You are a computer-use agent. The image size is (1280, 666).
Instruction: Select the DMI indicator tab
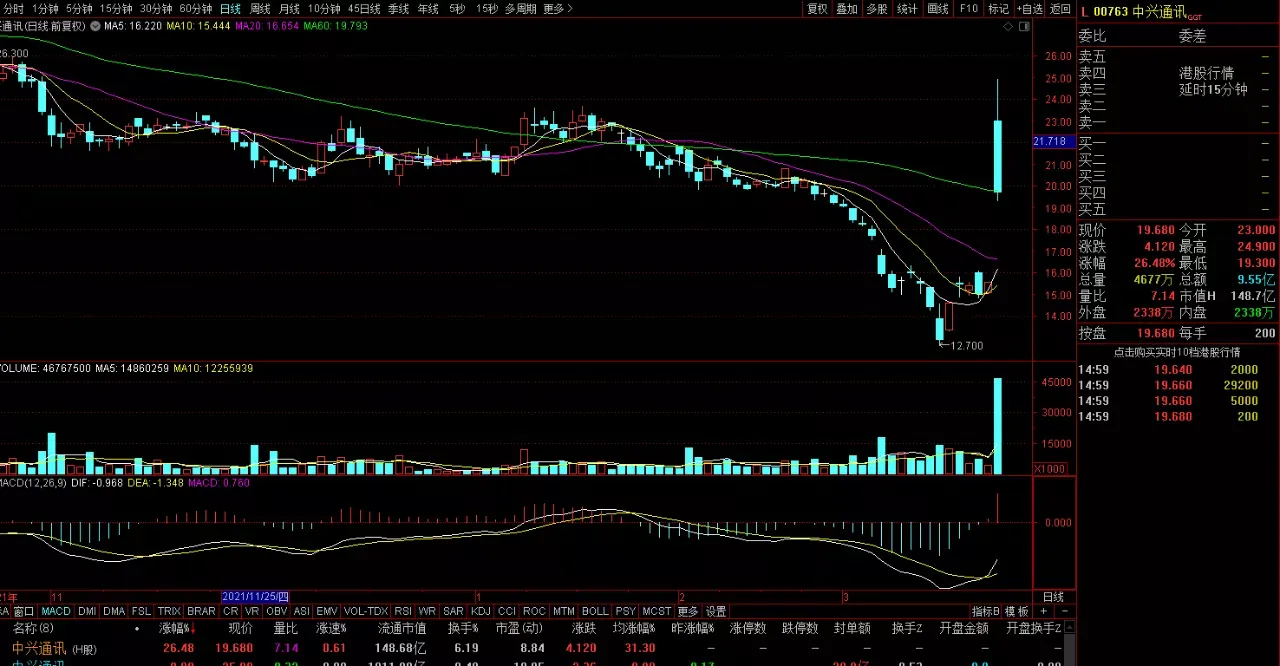(87, 611)
